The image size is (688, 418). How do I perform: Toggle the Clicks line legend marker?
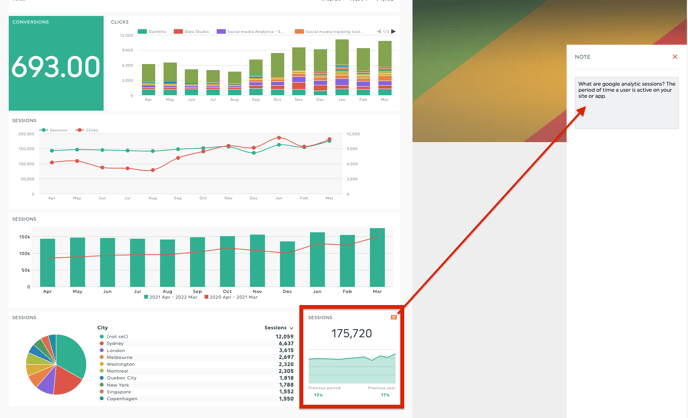click(x=87, y=130)
